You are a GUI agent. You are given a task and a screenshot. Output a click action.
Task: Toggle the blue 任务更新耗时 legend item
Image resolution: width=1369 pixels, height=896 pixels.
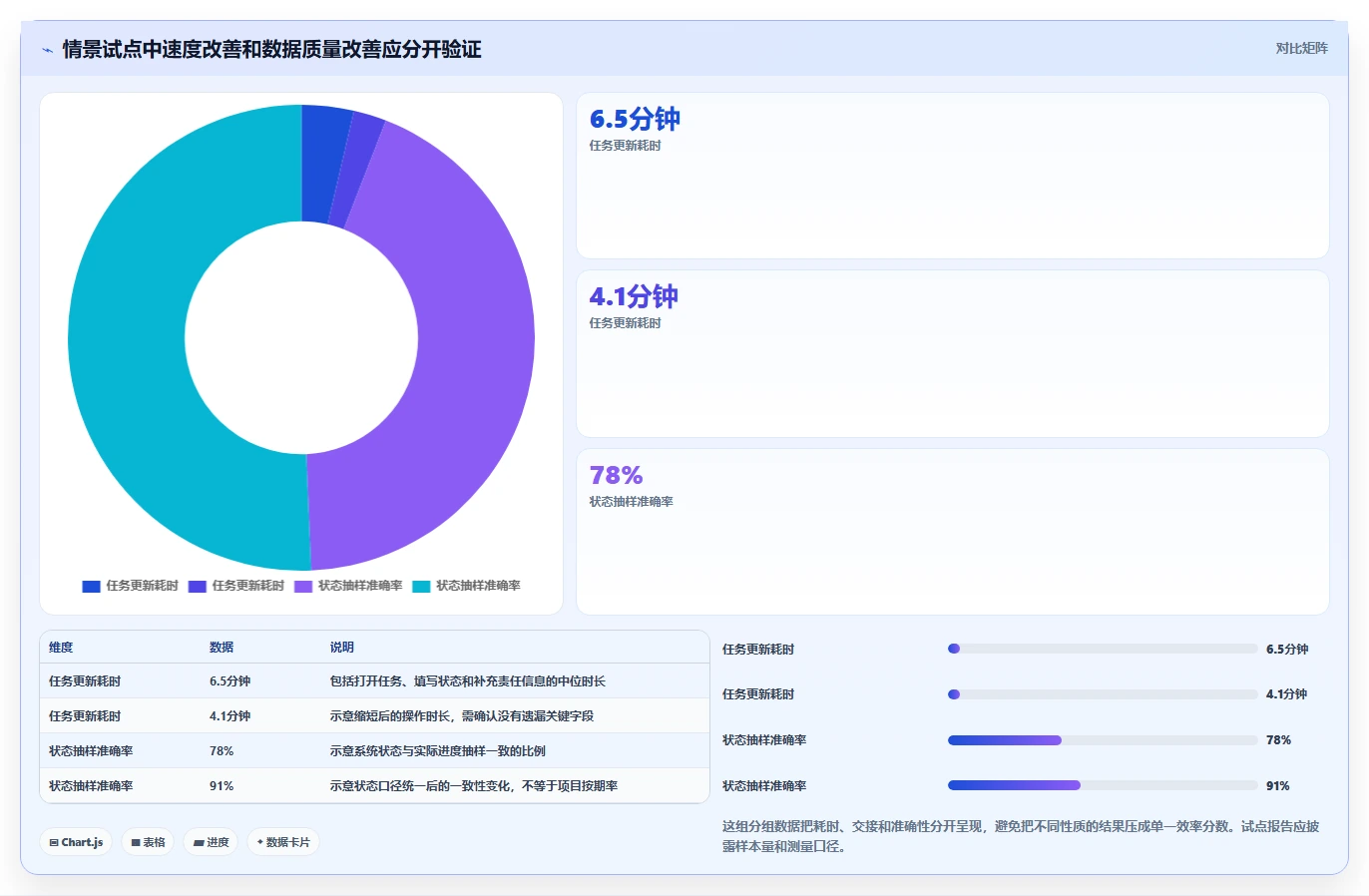(130, 586)
